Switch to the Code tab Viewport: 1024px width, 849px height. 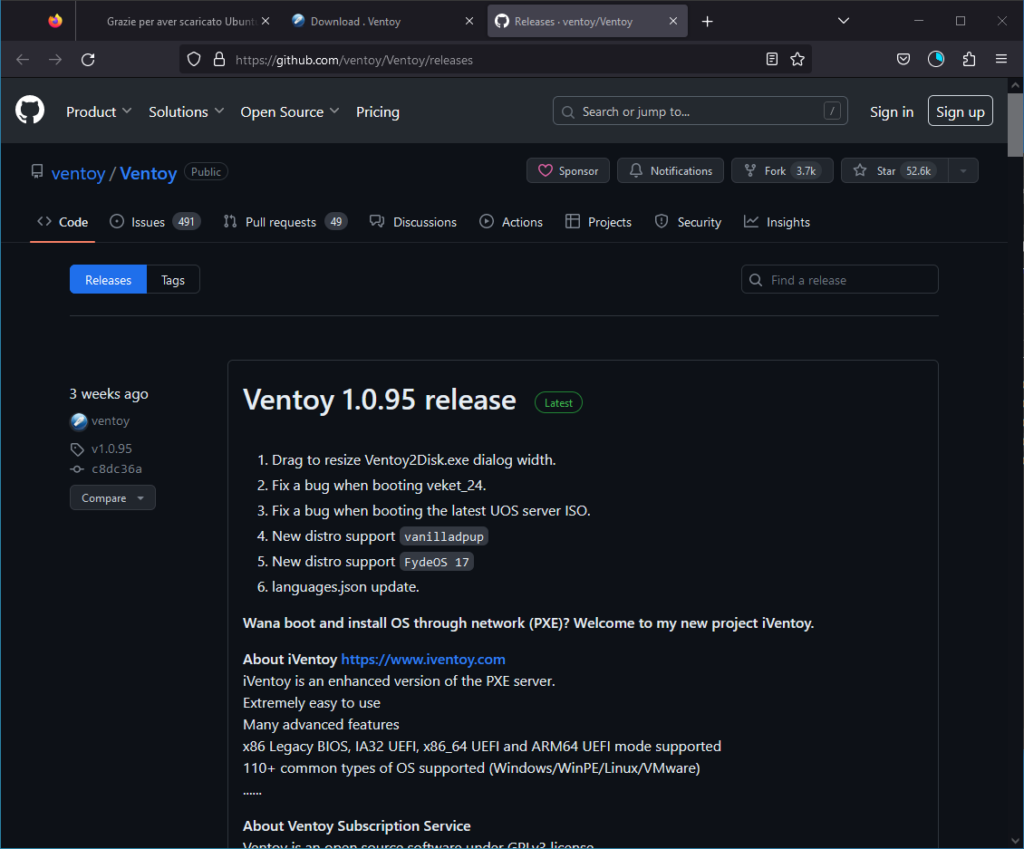(x=63, y=222)
